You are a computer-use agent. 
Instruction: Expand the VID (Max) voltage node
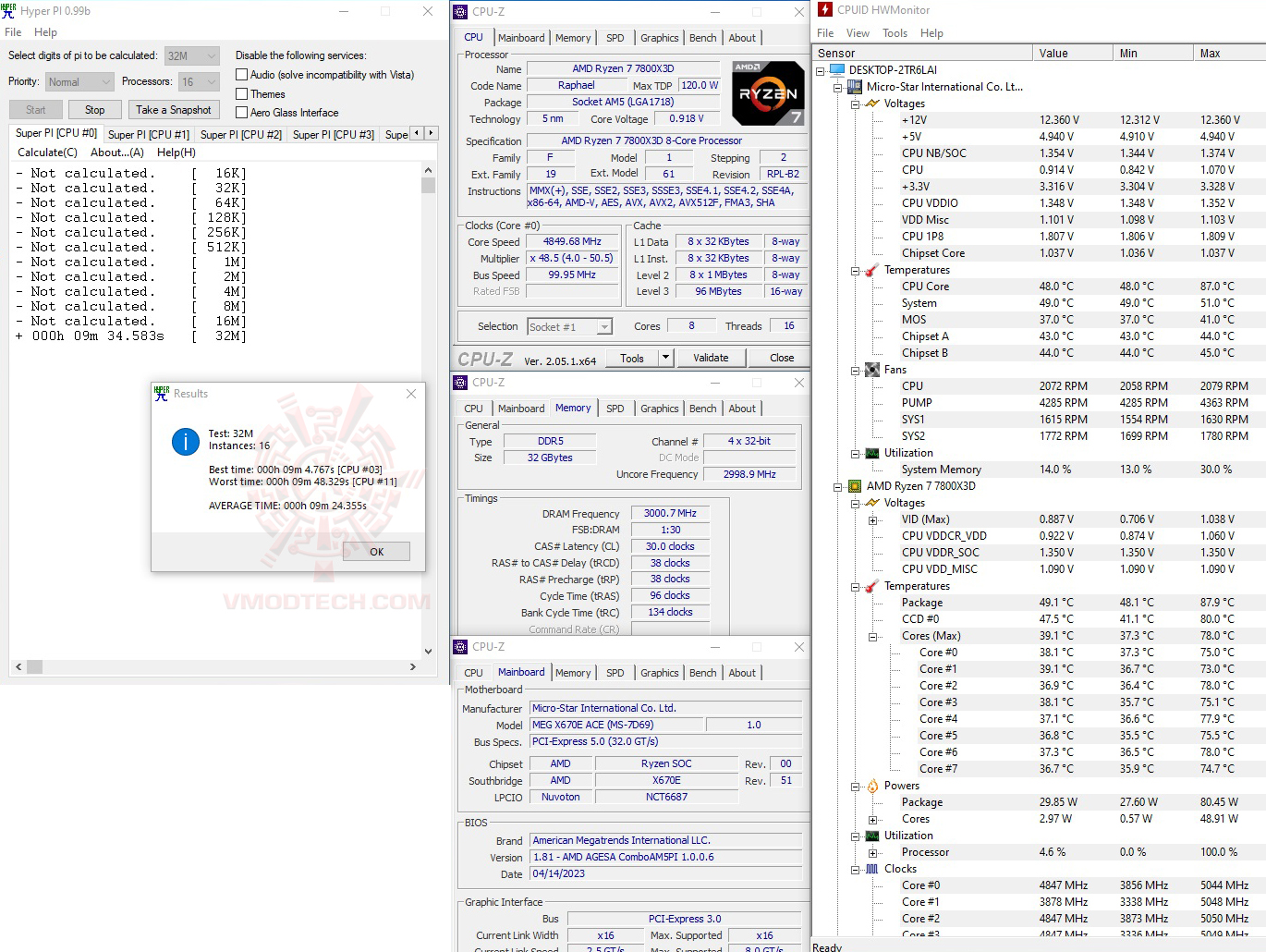click(x=872, y=519)
